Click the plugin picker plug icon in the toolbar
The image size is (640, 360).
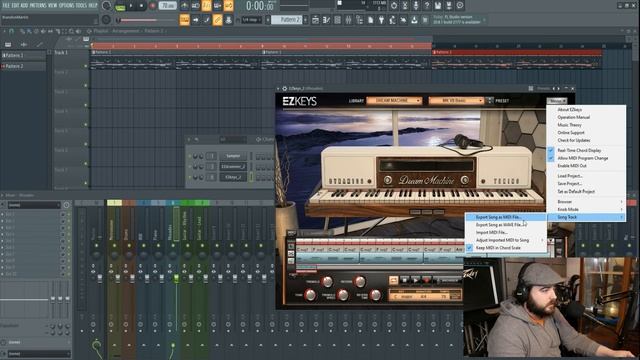(382, 20)
